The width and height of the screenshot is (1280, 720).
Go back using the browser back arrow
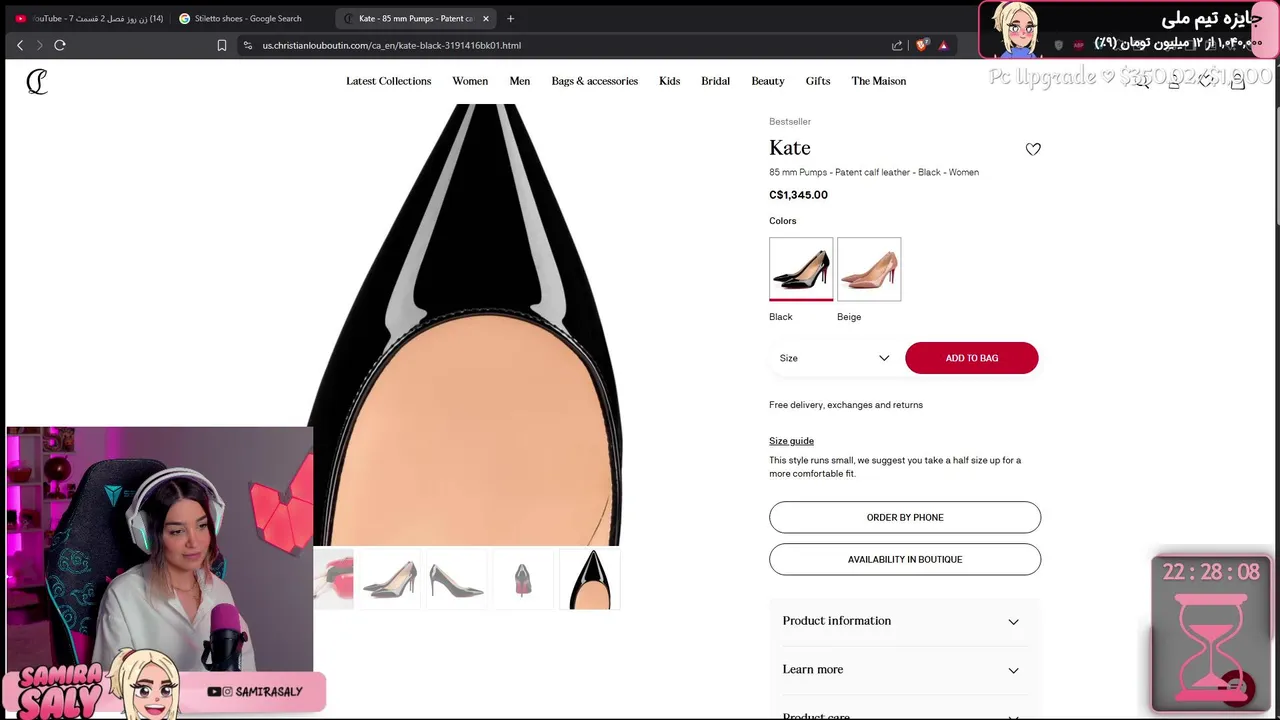click(x=20, y=45)
